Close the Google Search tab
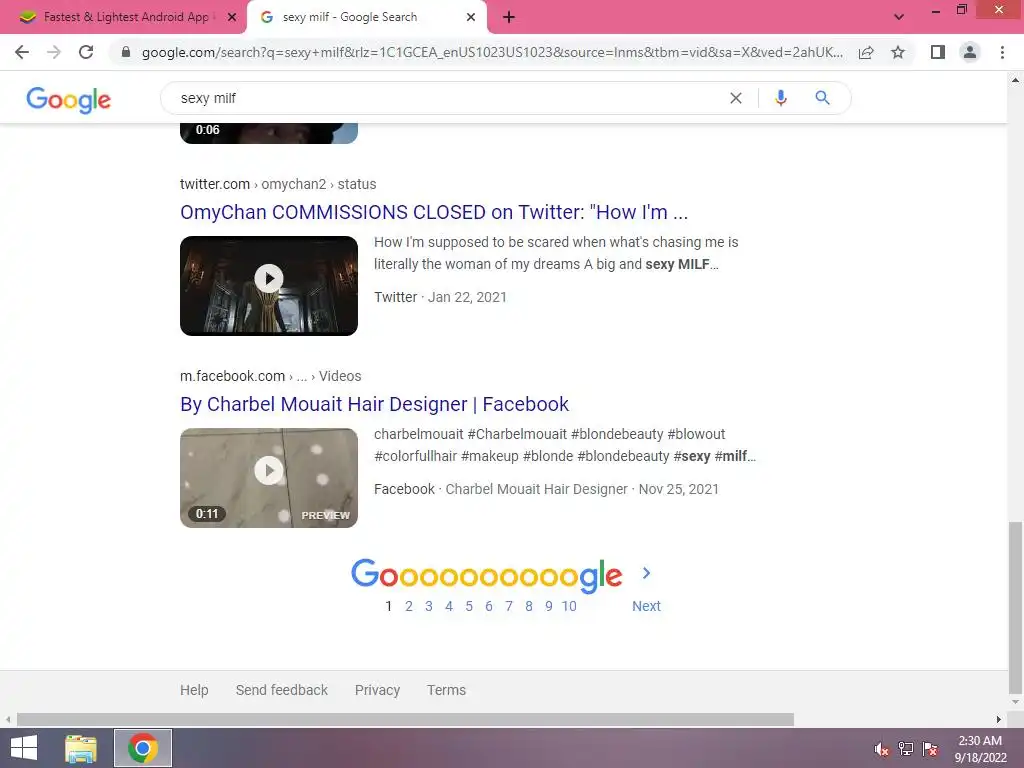 471,18
